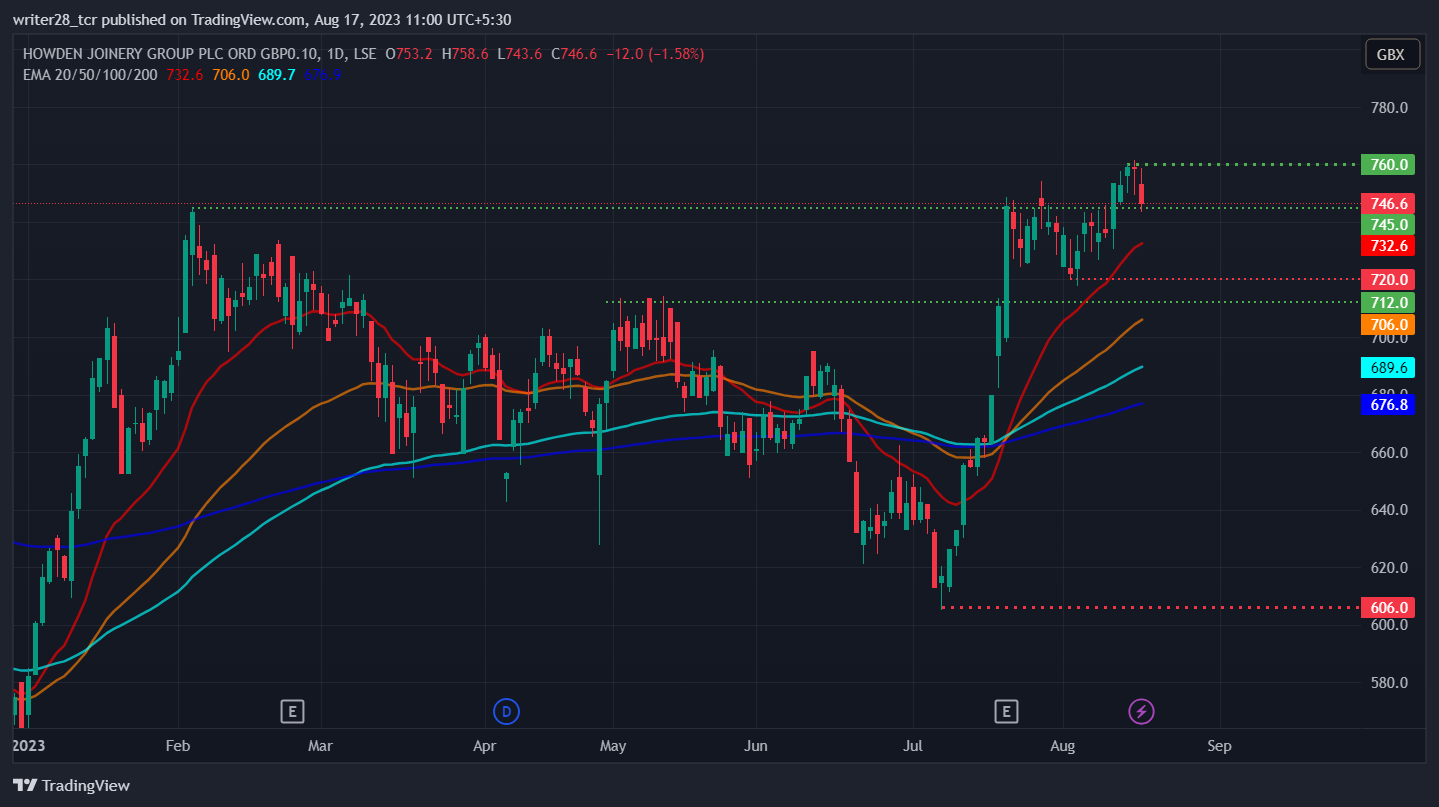Click the 600.0 price scale value
Image resolution: width=1439 pixels, height=807 pixels.
point(1389,625)
